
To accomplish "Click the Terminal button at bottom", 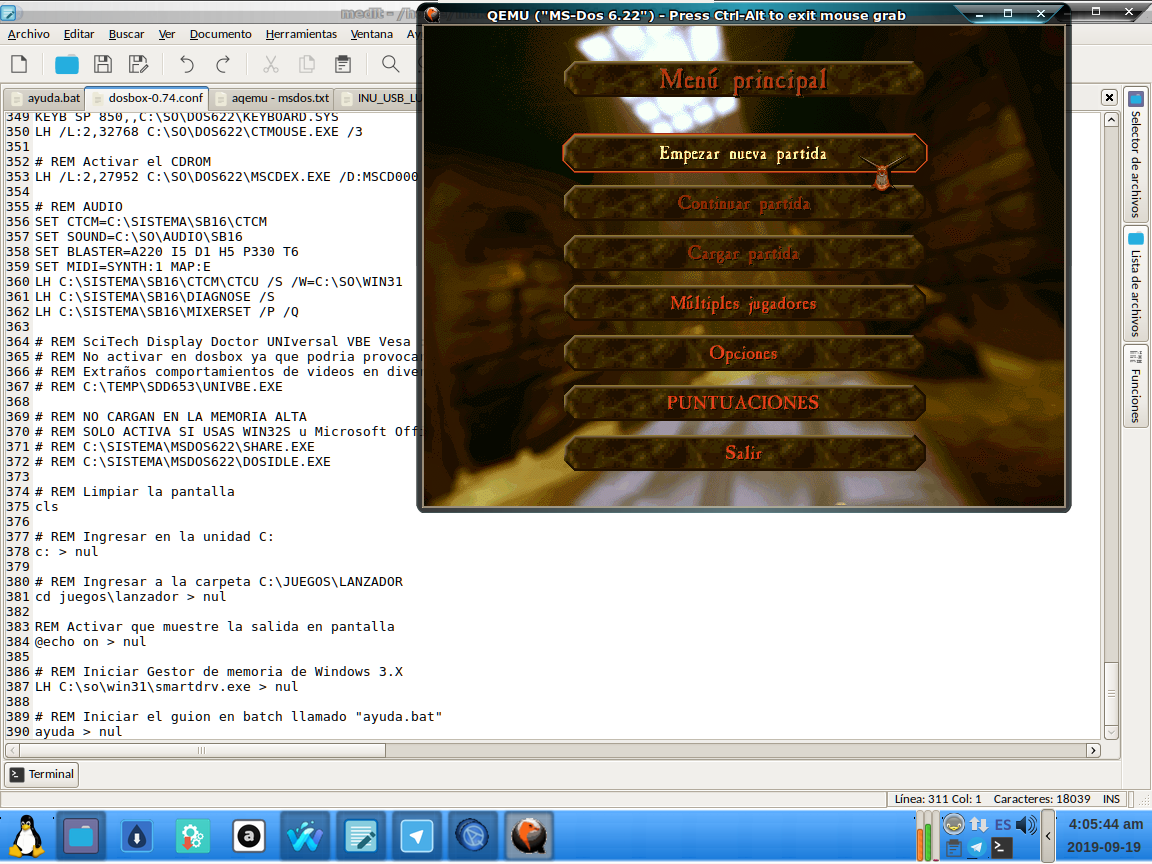I will [x=43, y=774].
